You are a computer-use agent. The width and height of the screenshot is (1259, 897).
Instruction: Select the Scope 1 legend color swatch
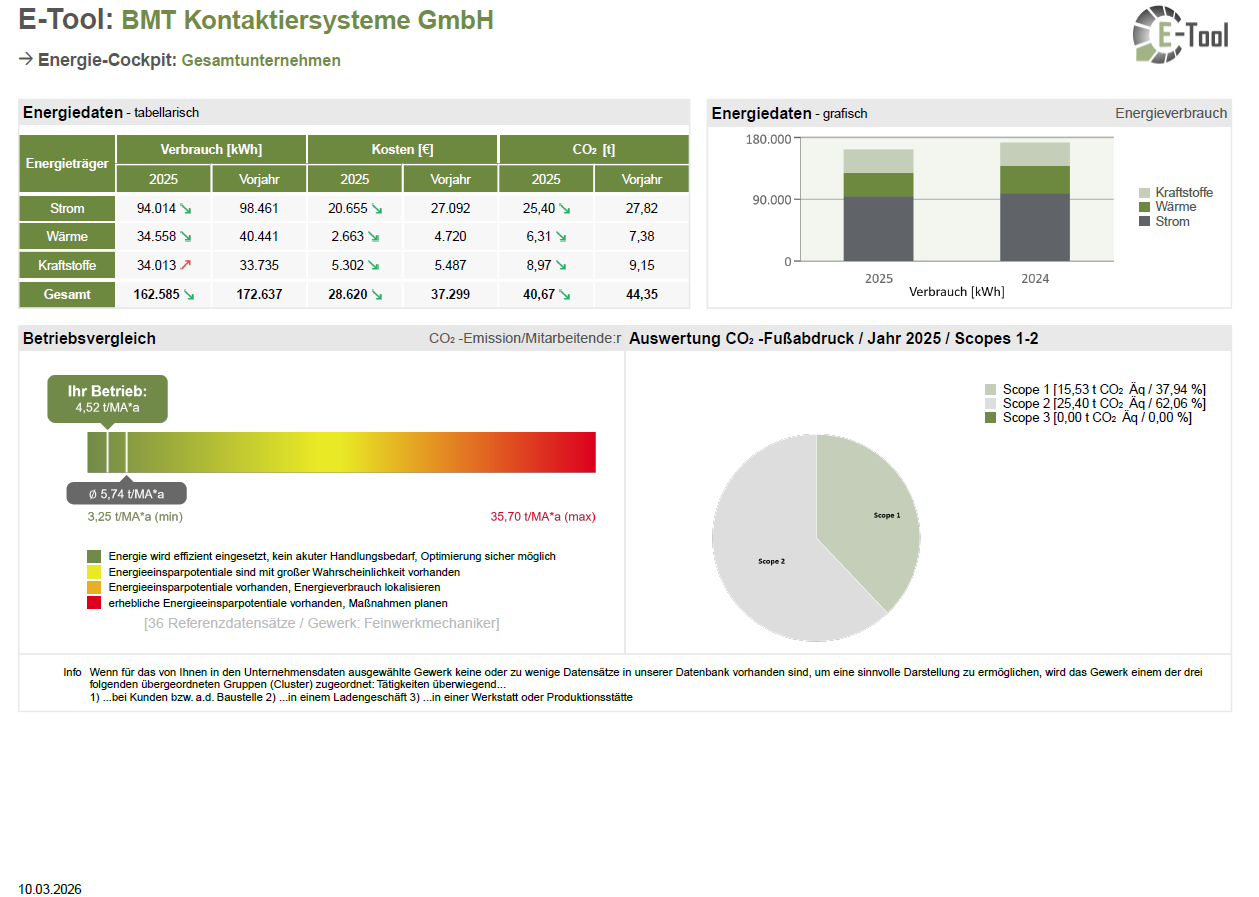pyautogui.click(x=990, y=390)
